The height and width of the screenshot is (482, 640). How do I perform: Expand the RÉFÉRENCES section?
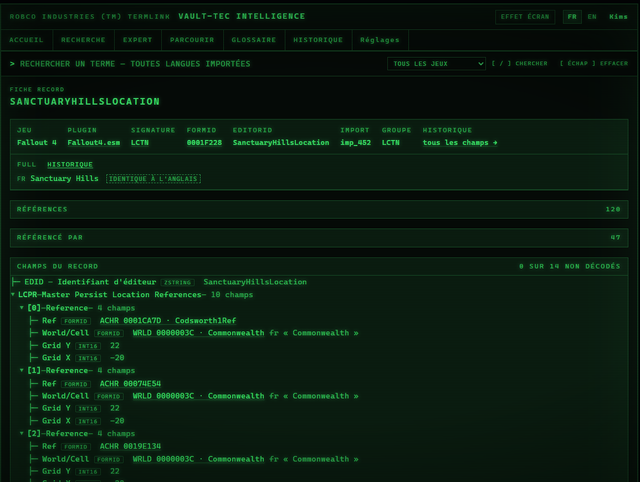click(x=319, y=209)
